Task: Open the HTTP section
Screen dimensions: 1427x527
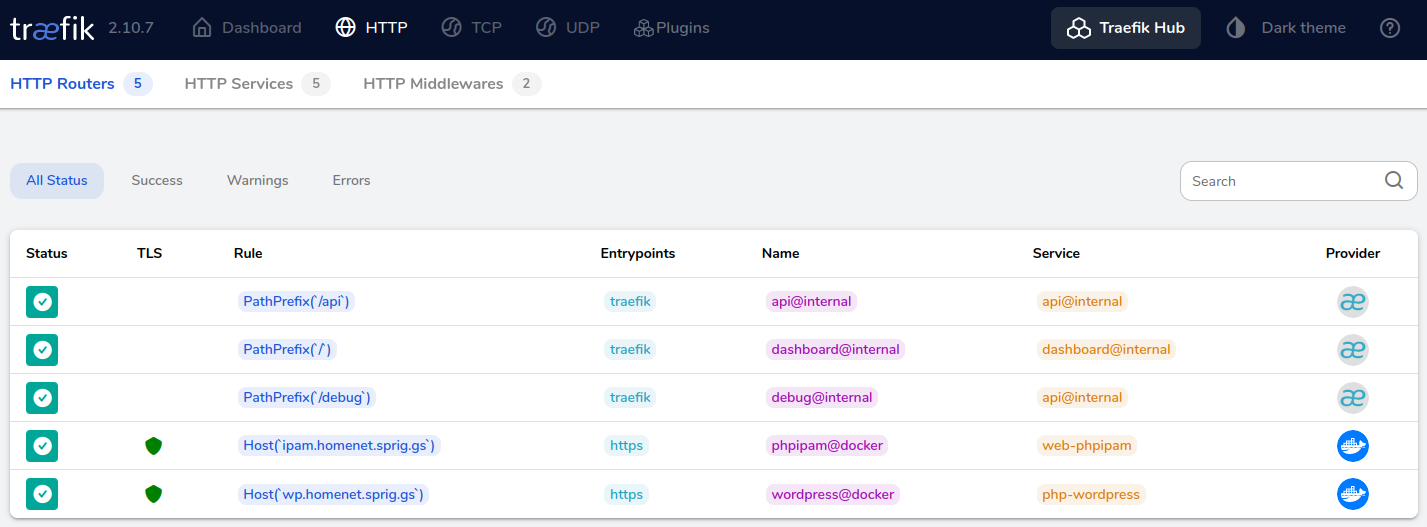Action: click(x=371, y=28)
